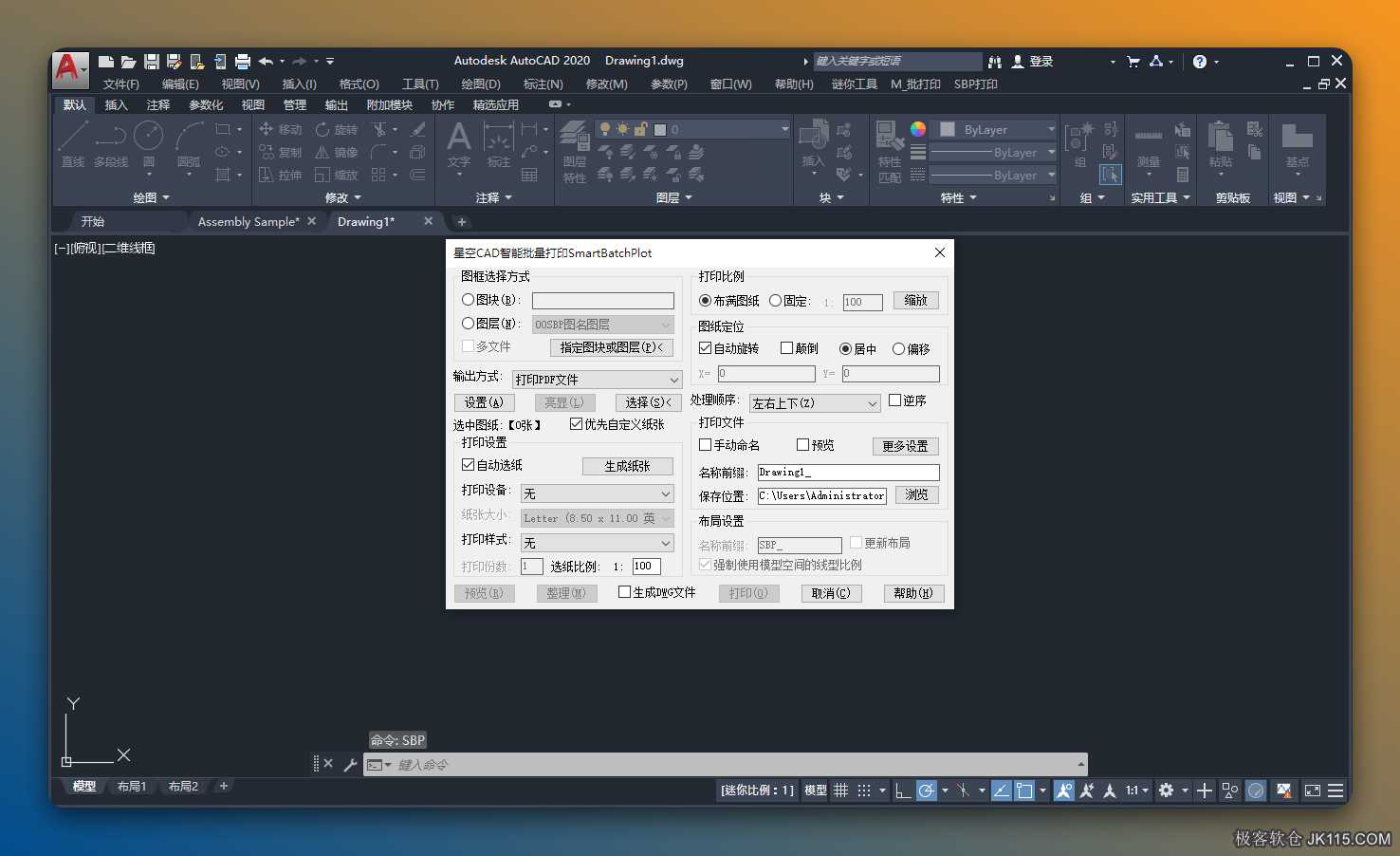Check the 颠倒 checkbox
The width and height of the screenshot is (1400, 856).
786,348
